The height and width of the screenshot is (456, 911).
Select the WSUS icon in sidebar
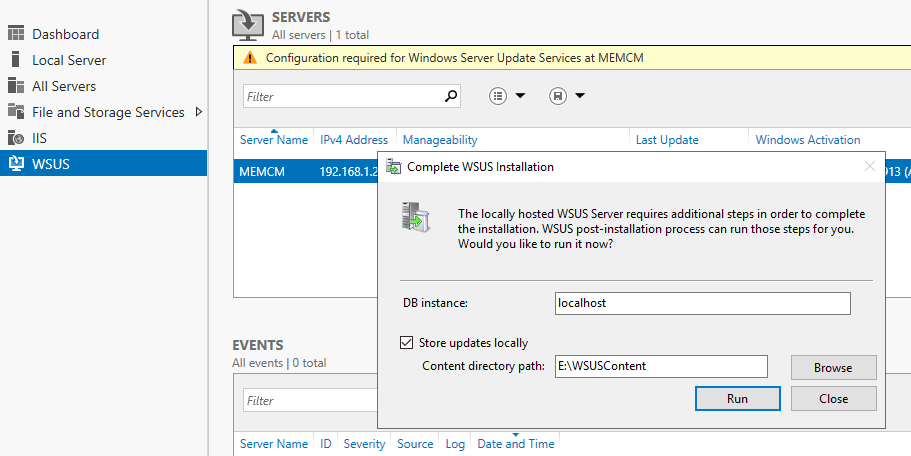coord(15,164)
